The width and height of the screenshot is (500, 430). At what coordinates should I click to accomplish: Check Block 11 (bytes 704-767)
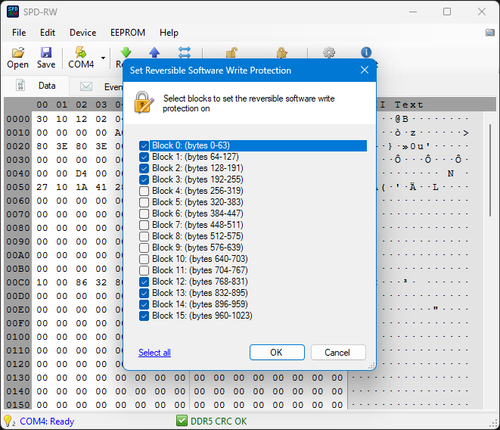[x=144, y=270]
